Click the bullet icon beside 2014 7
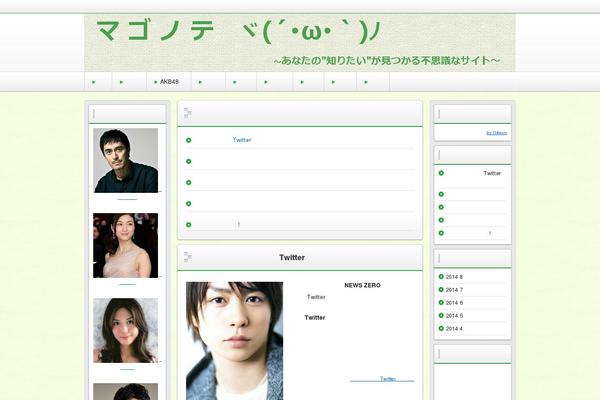This screenshot has height=400, width=600. tap(441, 289)
